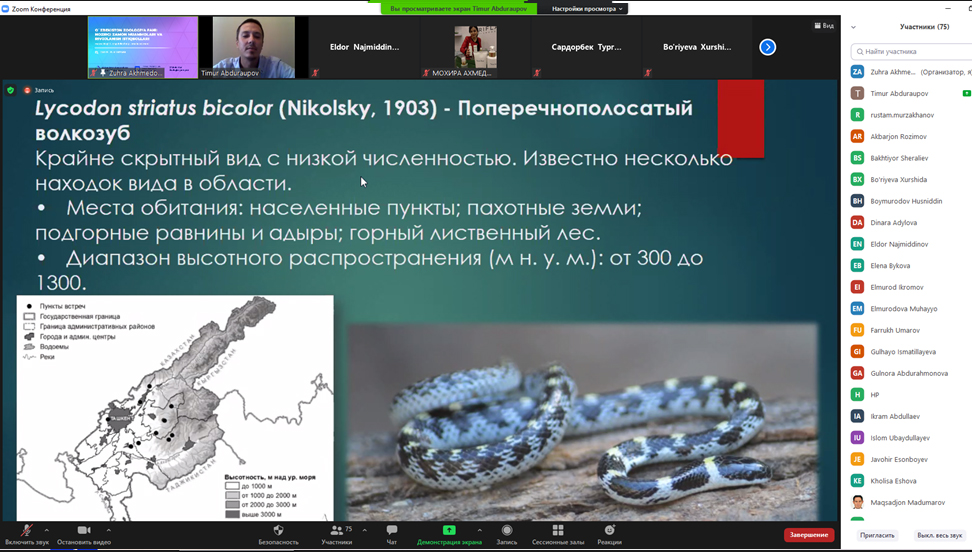Open Сессионные залы breakout rooms icon
The image size is (972, 552).
tap(558, 531)
